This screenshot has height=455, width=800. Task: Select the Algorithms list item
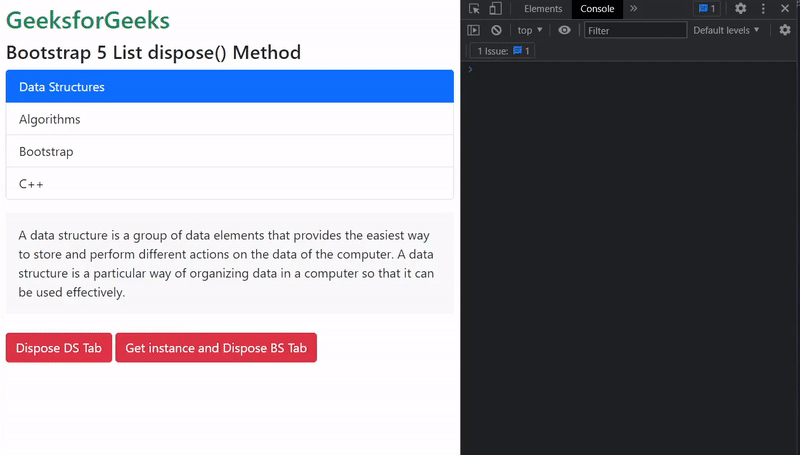229,119
